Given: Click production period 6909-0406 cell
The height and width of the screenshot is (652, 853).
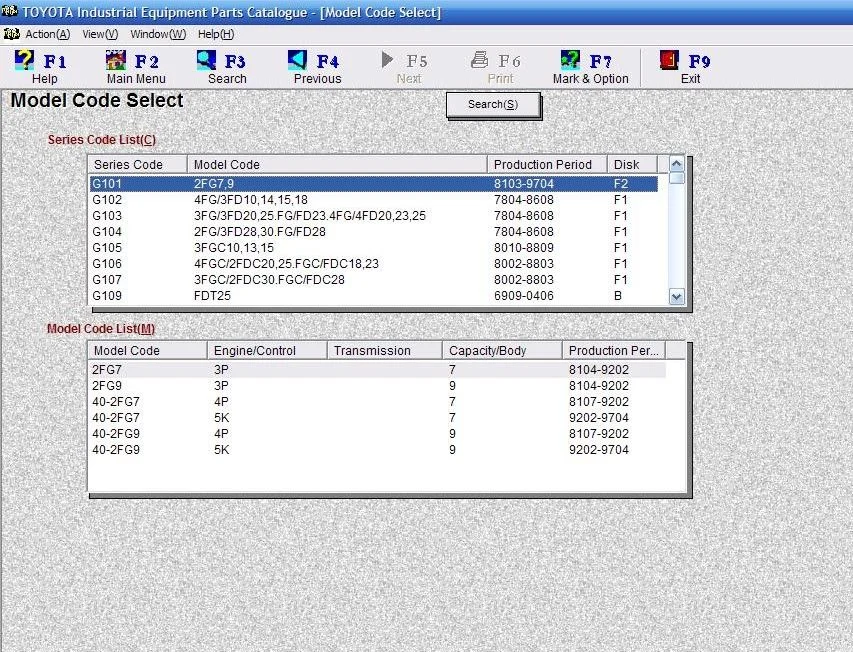Looking at the screenshot, I should pos(523,296).
